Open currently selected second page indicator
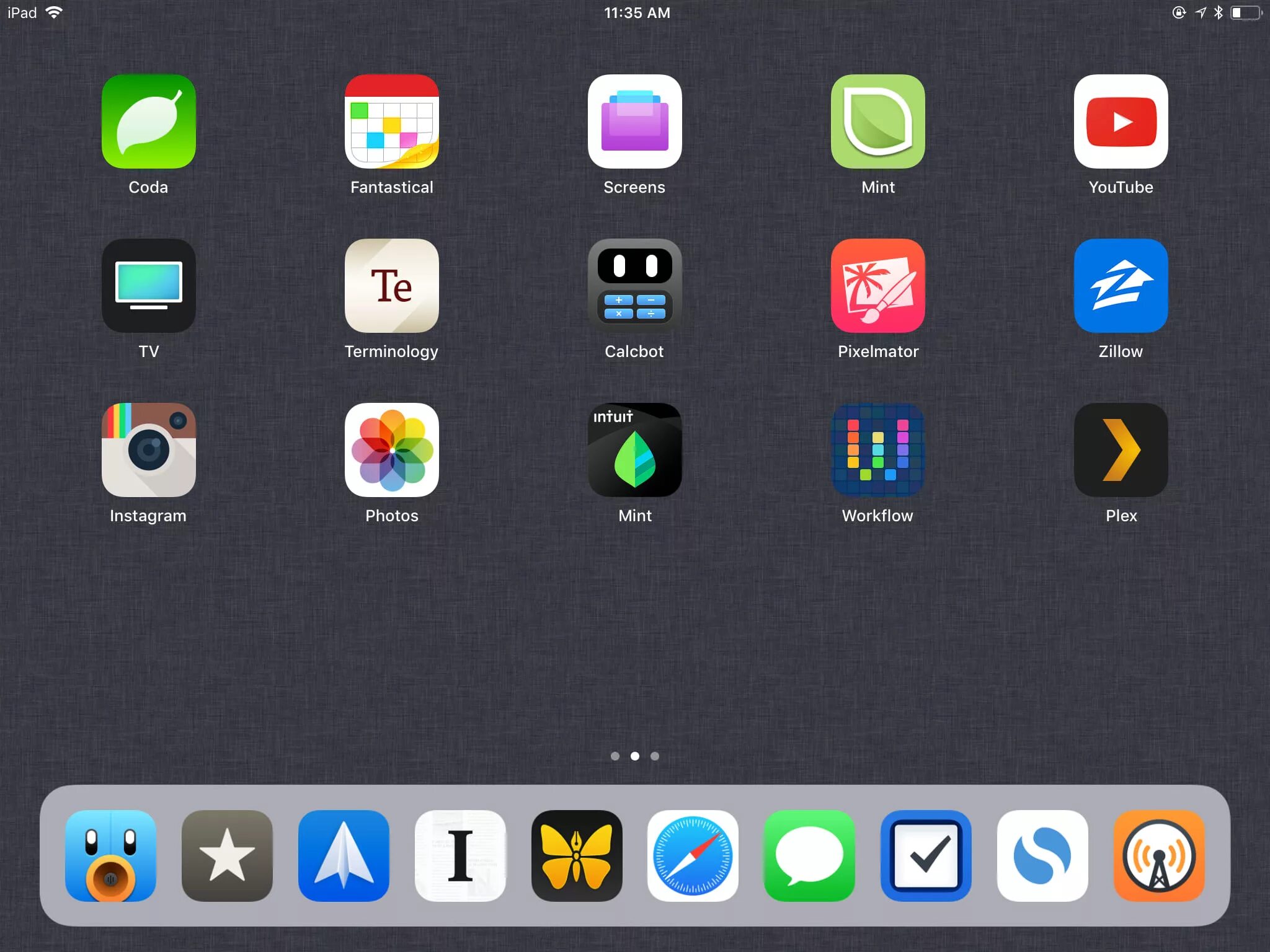The width and height of the screenshot is (1270, 952). tap(635, 756)
